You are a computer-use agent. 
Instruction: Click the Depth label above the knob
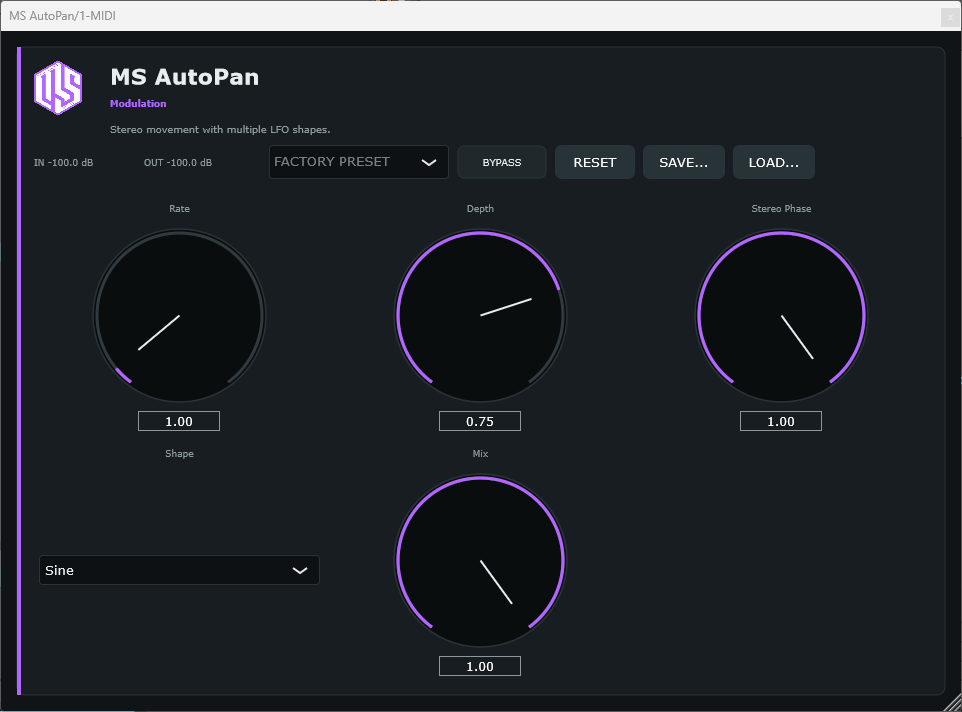(x=480, y=209)
